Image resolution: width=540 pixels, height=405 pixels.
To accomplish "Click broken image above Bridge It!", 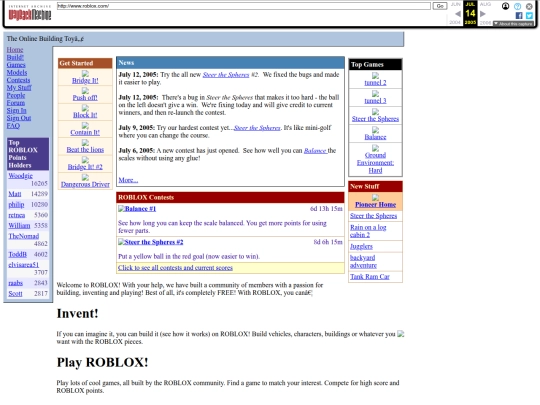I will (85, 74).
